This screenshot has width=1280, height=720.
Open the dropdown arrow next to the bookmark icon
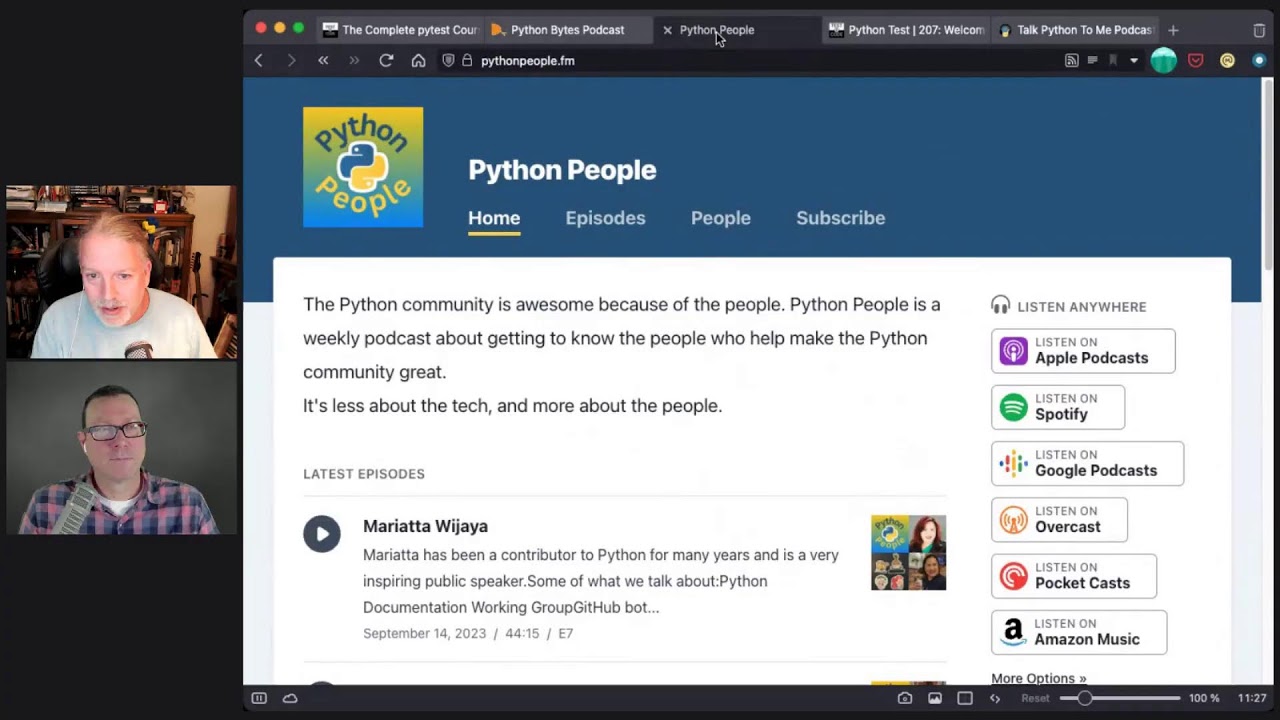click(1134, 61)
